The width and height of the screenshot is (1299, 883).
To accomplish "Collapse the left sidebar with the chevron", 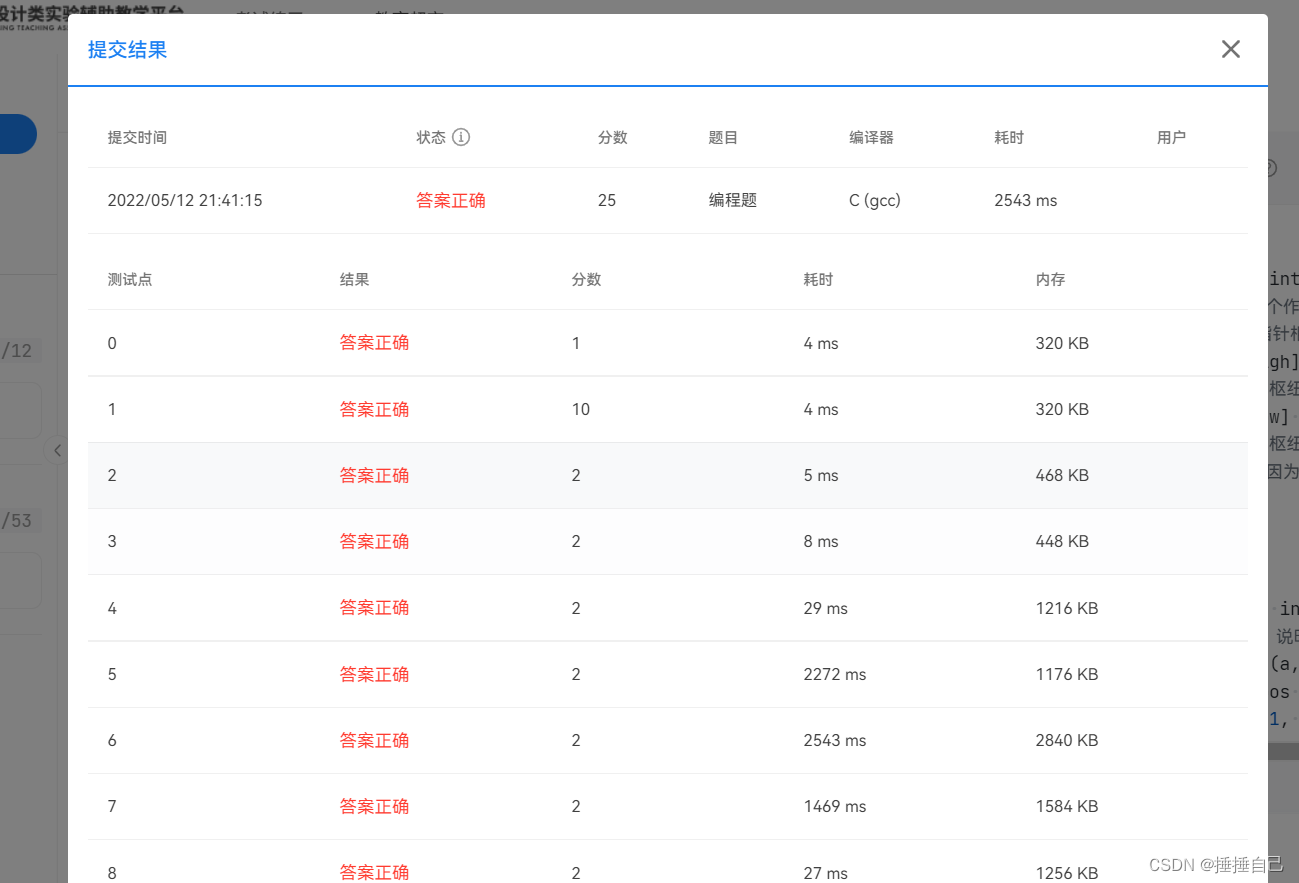I will tap(57, 450).
